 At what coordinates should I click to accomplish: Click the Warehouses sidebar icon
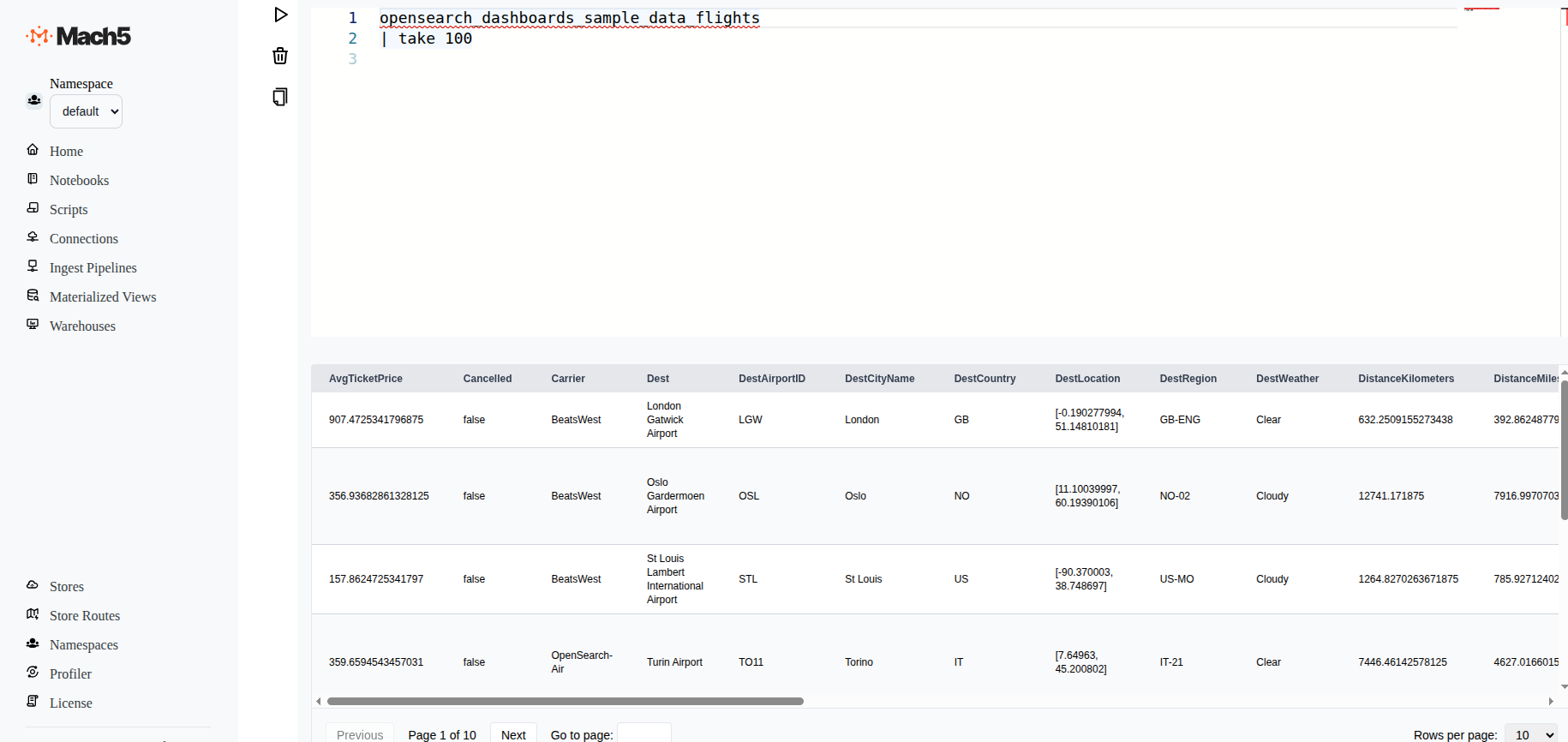pyautogui.click(x=33, y=325)
